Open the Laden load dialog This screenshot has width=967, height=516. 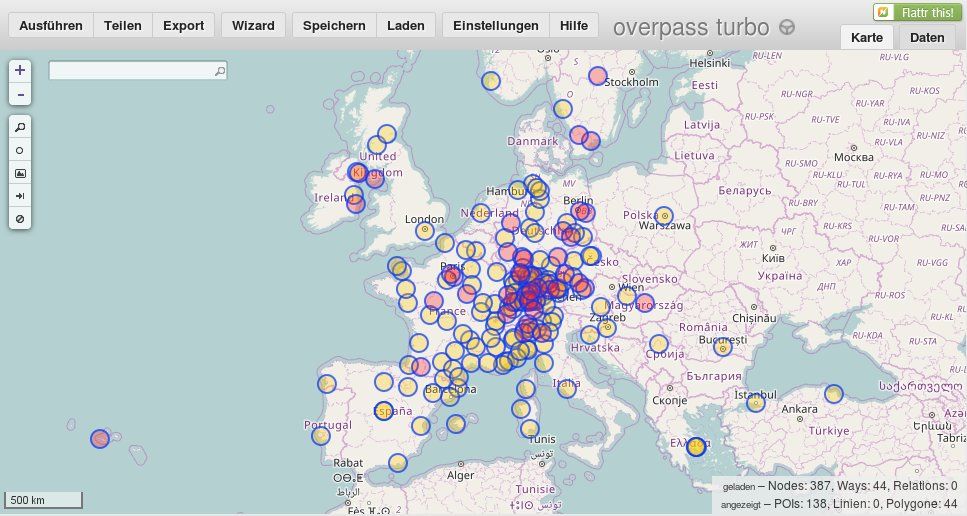(406, 26)
